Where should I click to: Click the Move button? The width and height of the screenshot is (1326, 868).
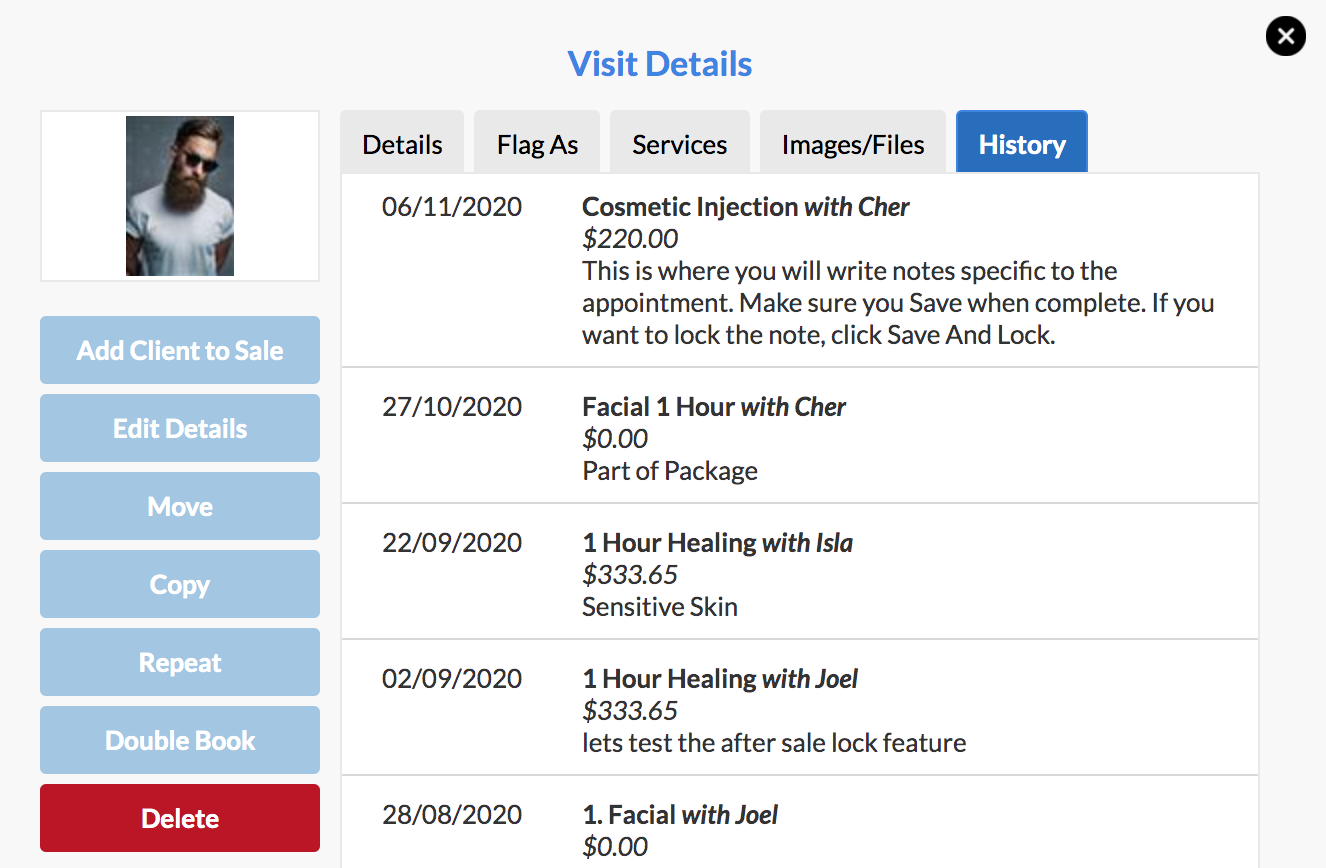[x=180, y=506]
